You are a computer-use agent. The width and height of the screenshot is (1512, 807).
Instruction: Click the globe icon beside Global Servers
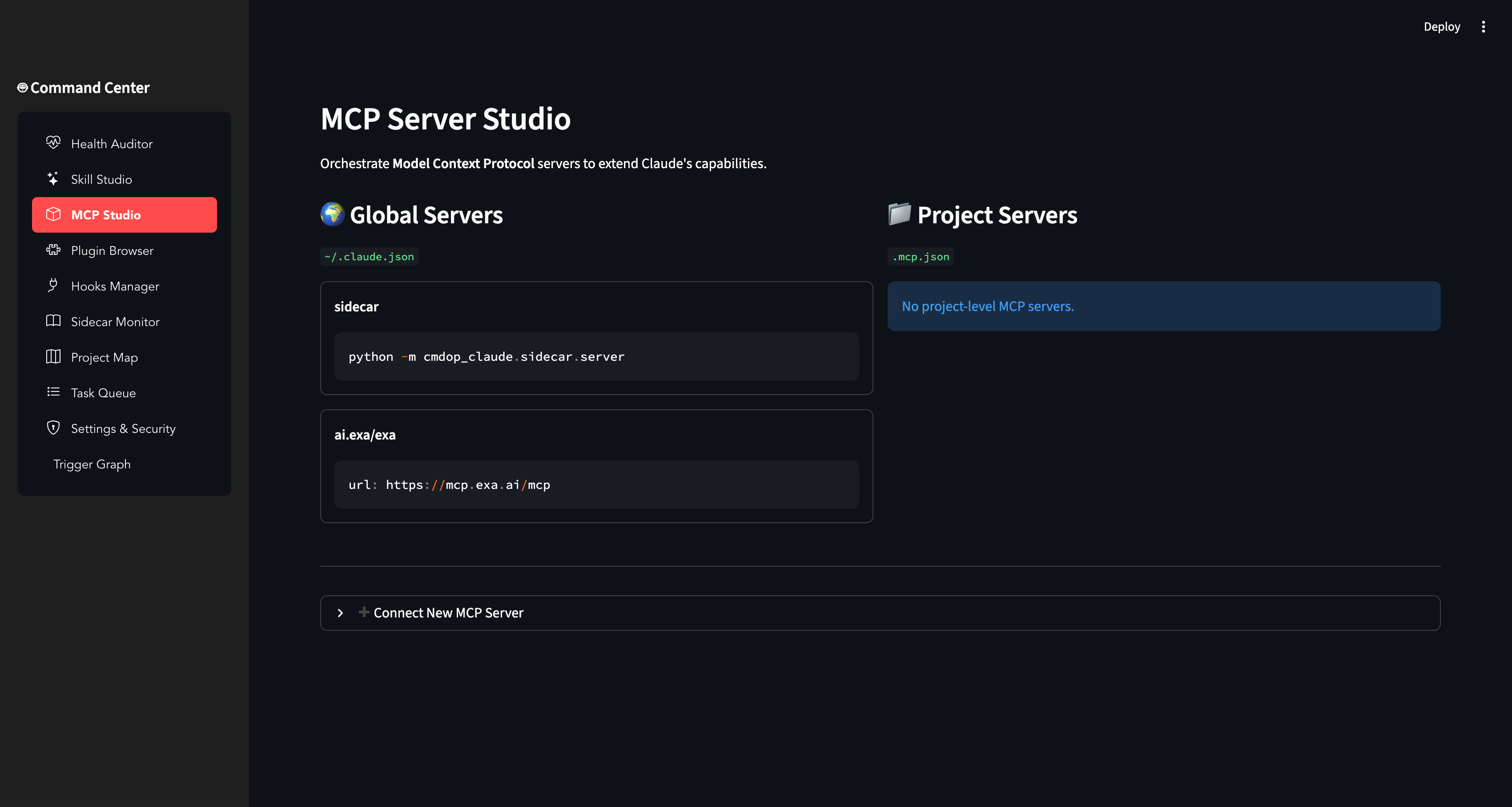pyautogui.click(x=332, y=214)
